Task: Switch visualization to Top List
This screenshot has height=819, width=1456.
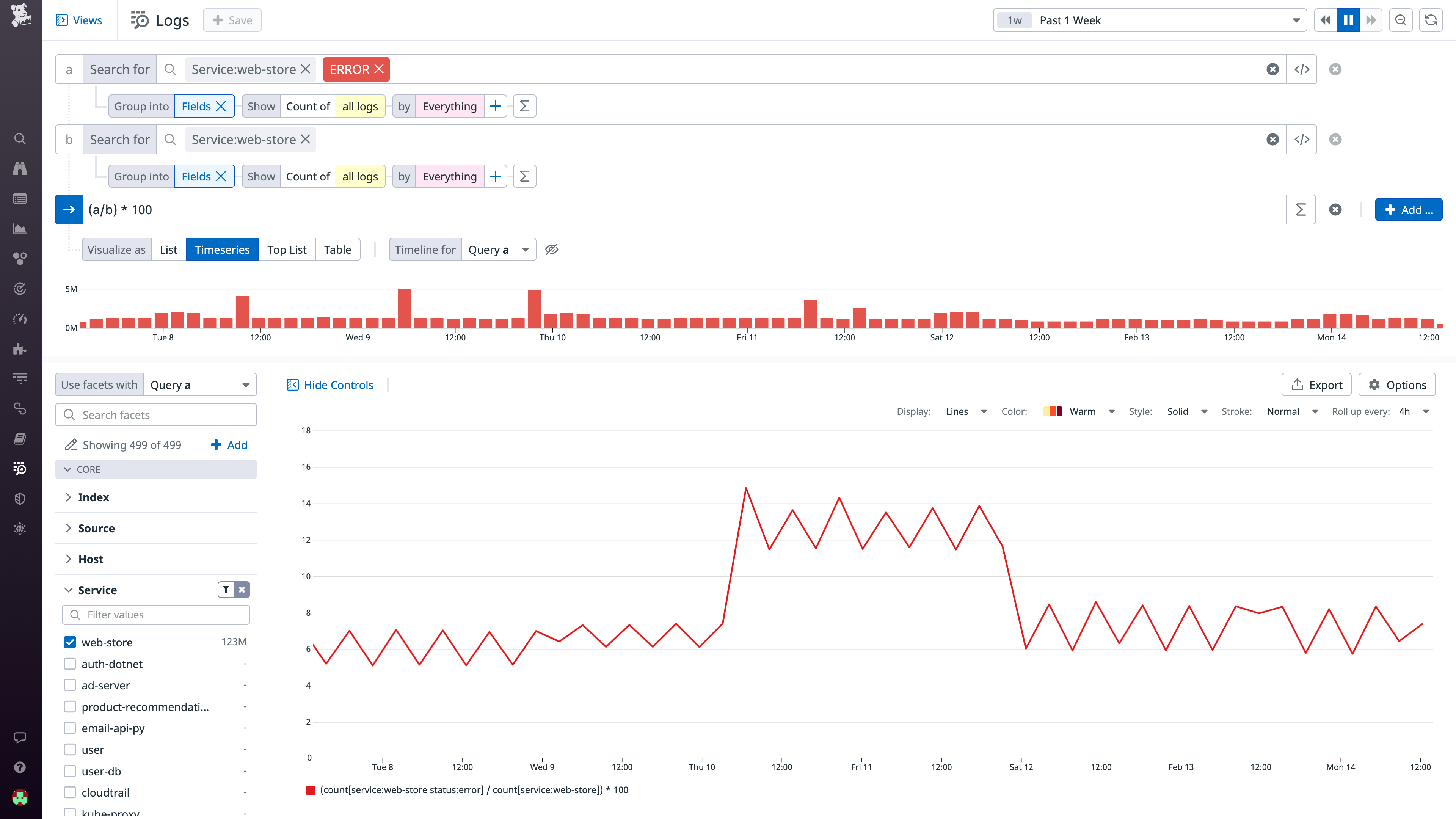Action: pyautogui.click(x=287, y=249)
